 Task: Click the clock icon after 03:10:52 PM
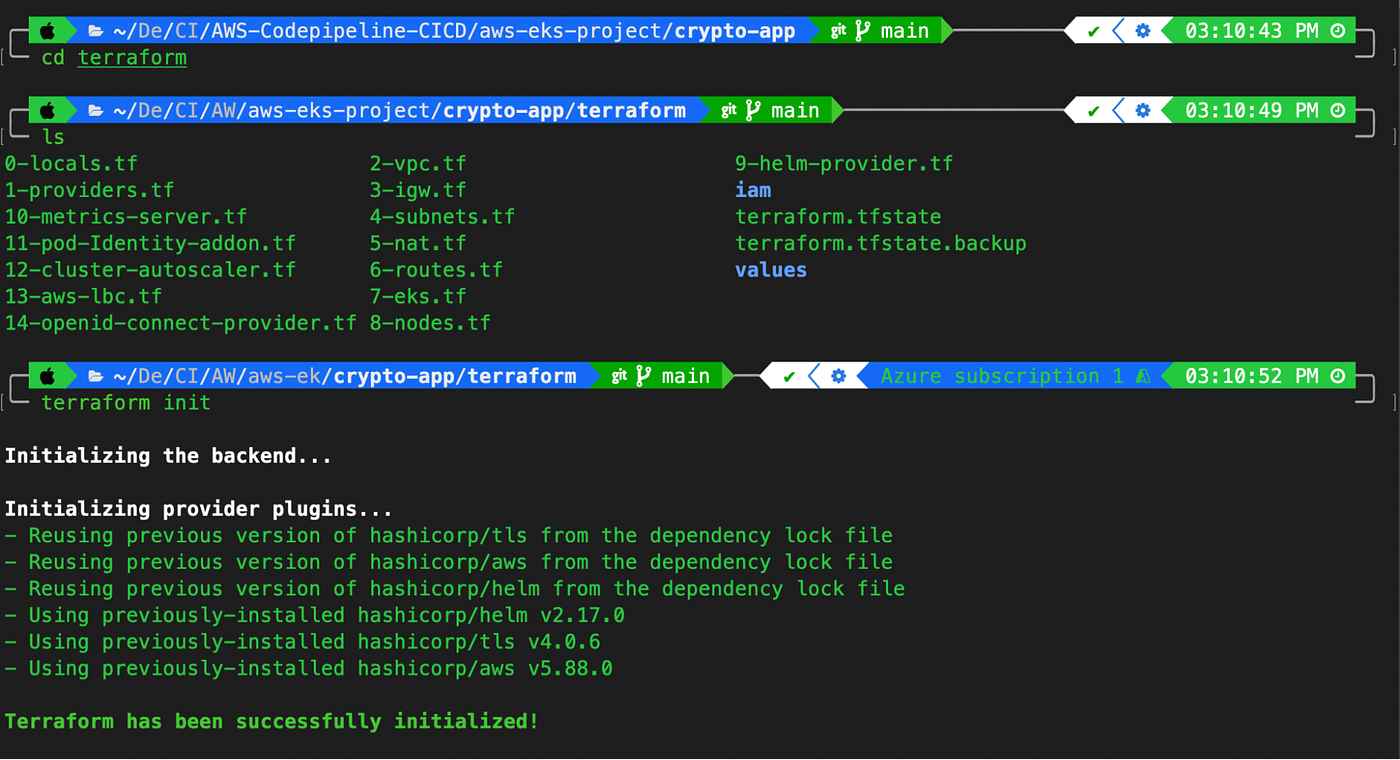[1338, 377]
